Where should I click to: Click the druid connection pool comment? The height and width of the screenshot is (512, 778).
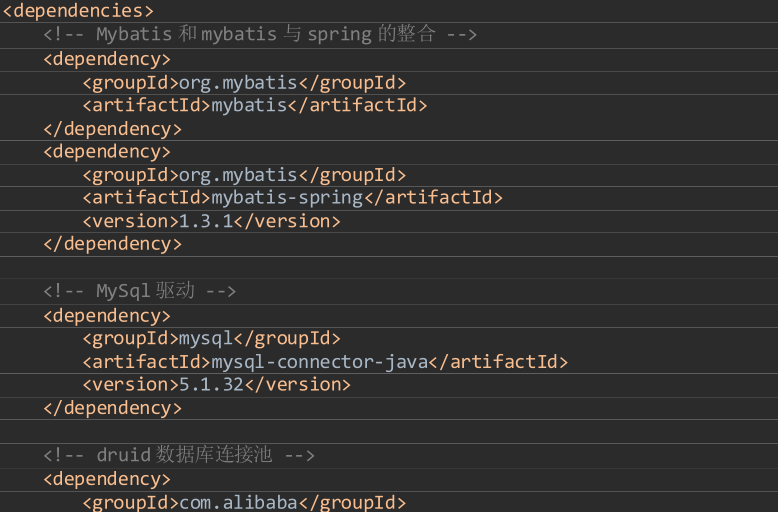click(179, 455)
